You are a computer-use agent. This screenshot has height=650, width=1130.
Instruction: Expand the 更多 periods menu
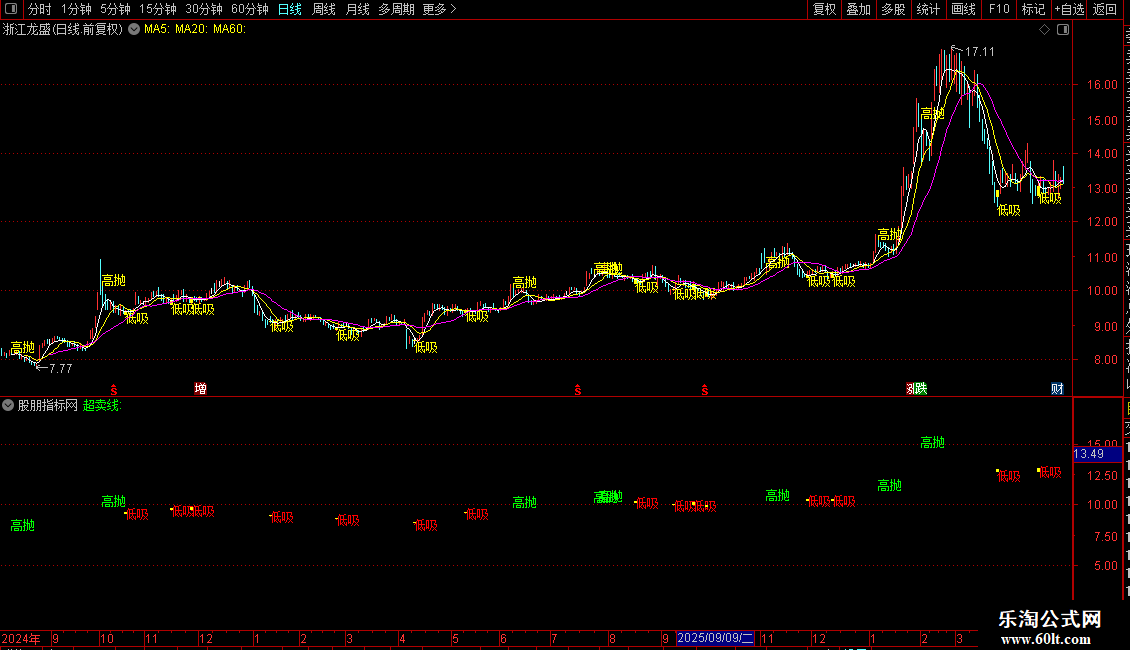tap(440, 9)
